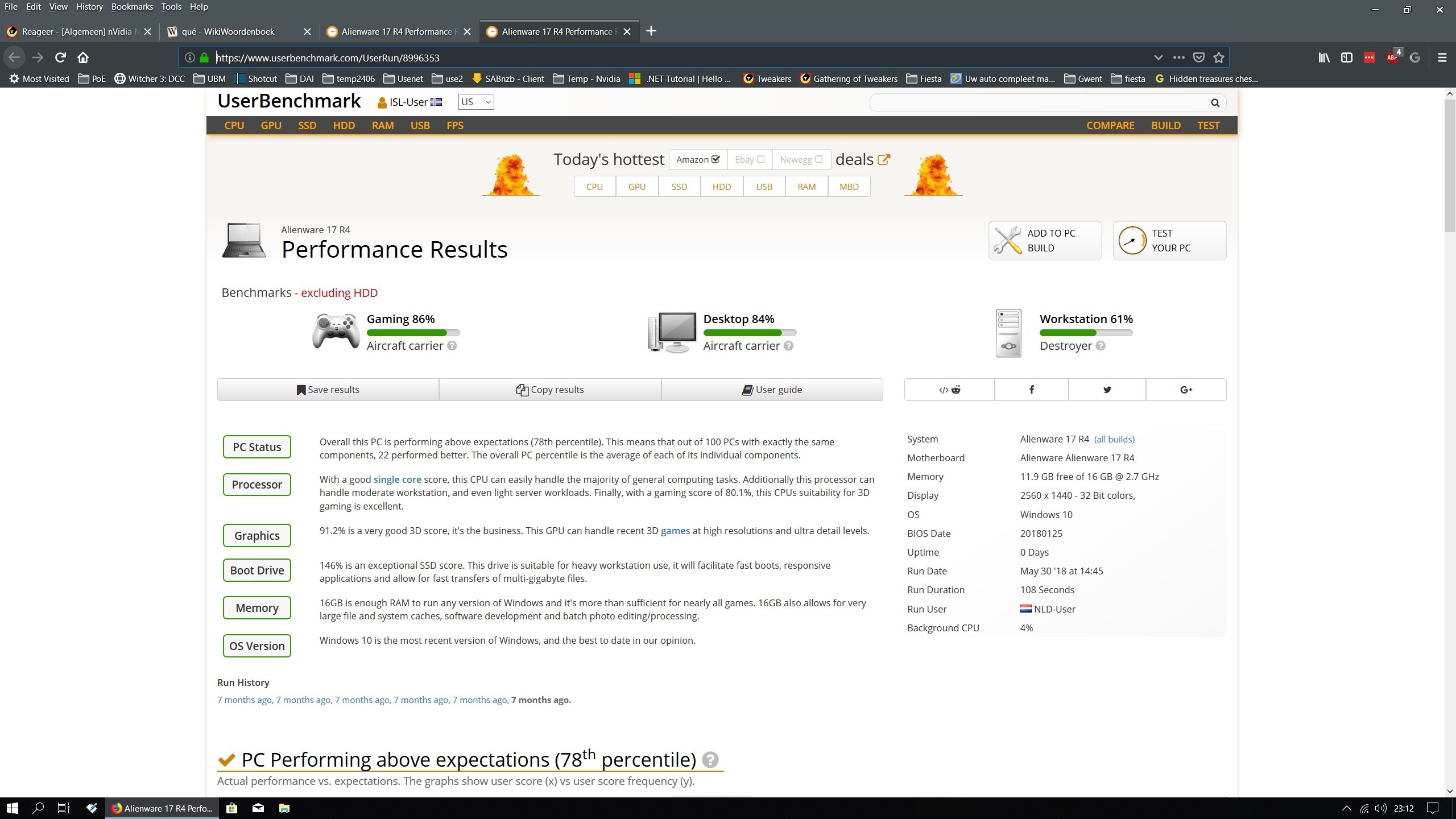
Task: Share results on Twitter
Action: click(1107, 390)
